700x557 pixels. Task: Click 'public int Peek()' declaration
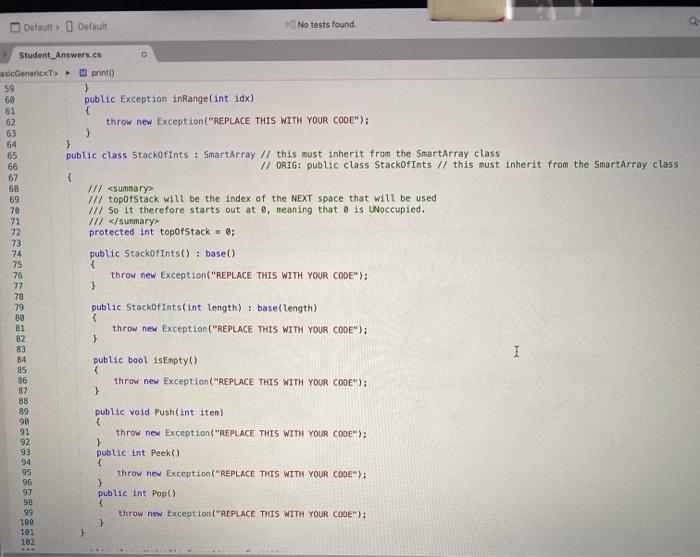(138, 453)
